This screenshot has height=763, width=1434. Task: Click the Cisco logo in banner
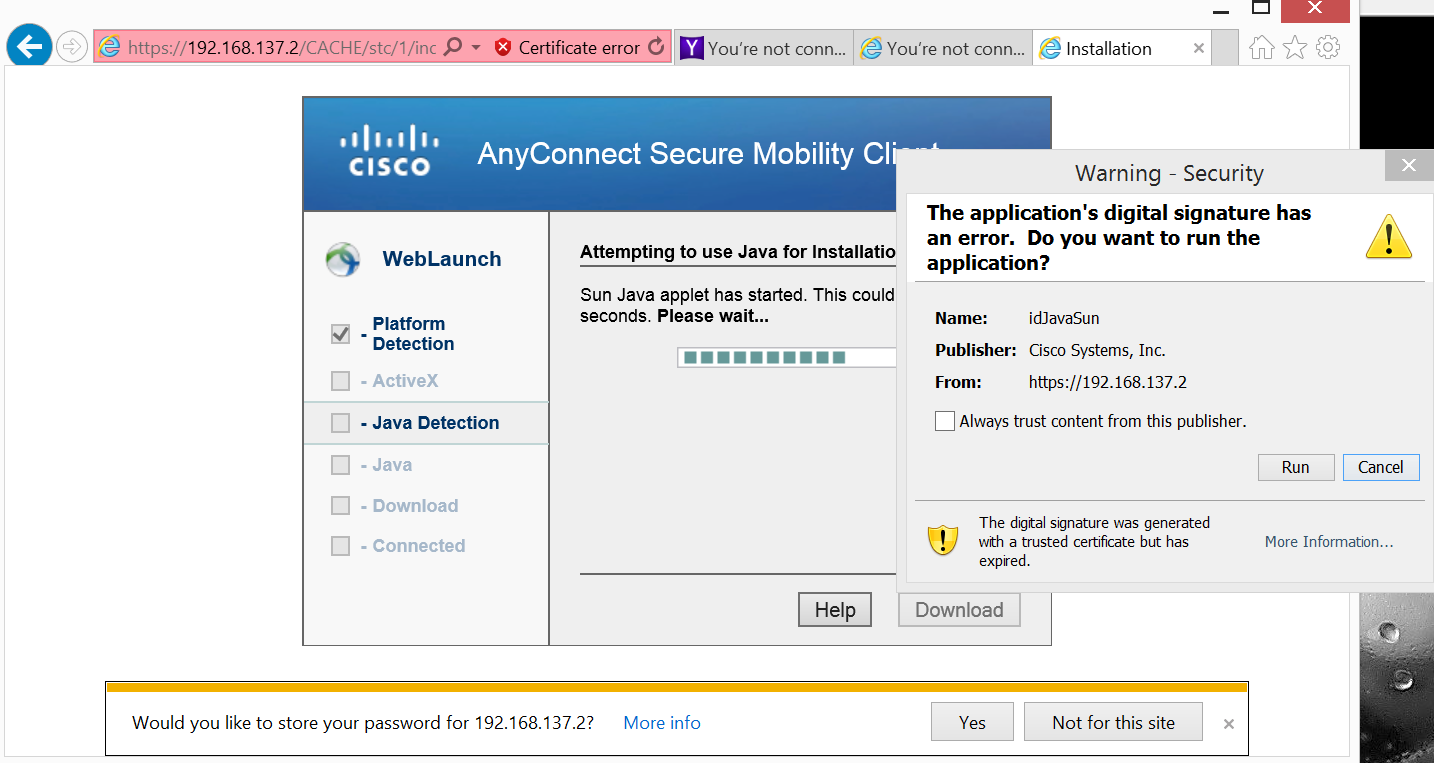coord(390,151)
